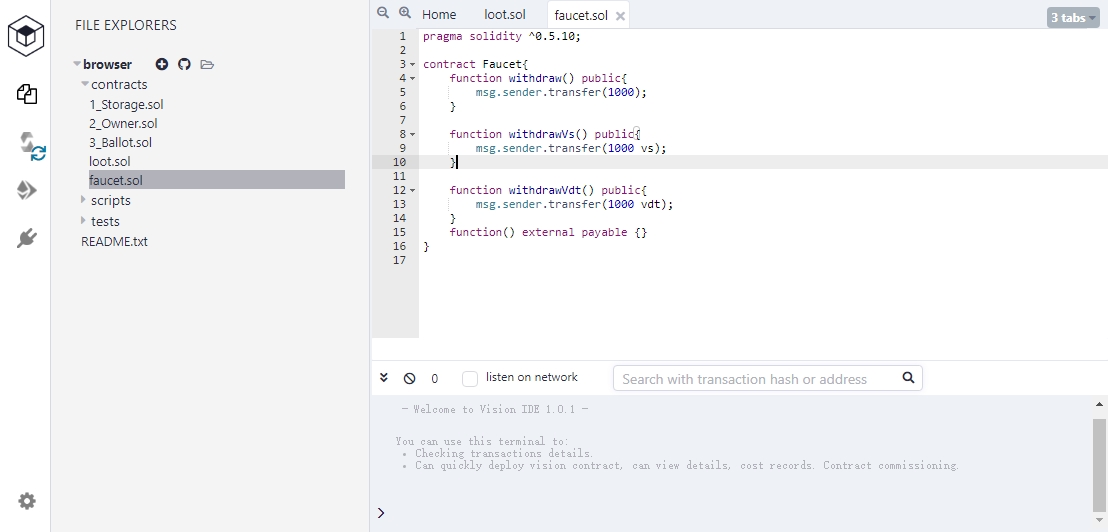The height and width of the screenshot is (532, 1108).
Task: Open the Solidity compiler sidebar icon
Action: [31, 145]
